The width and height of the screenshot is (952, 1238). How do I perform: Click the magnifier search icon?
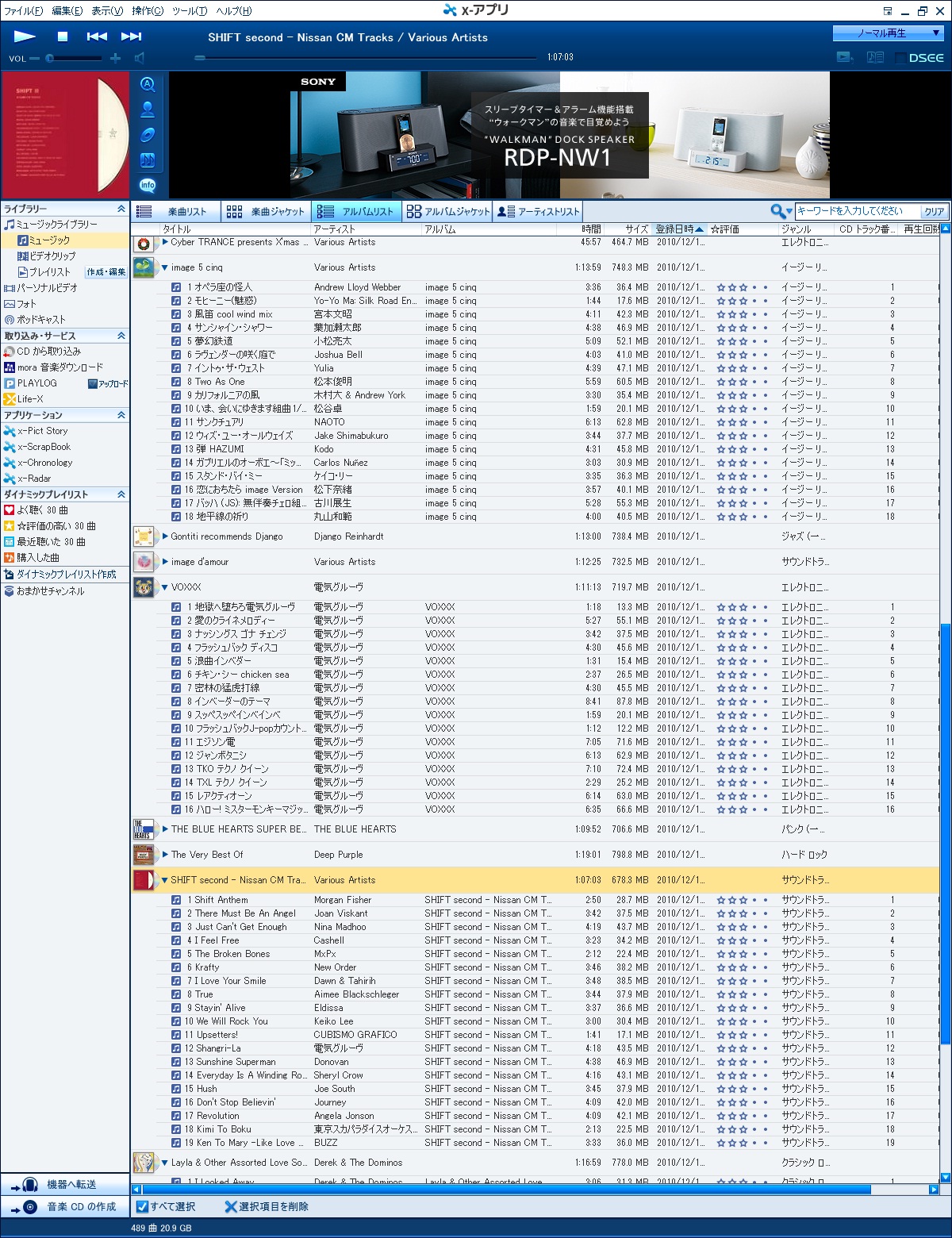(777, 211)
